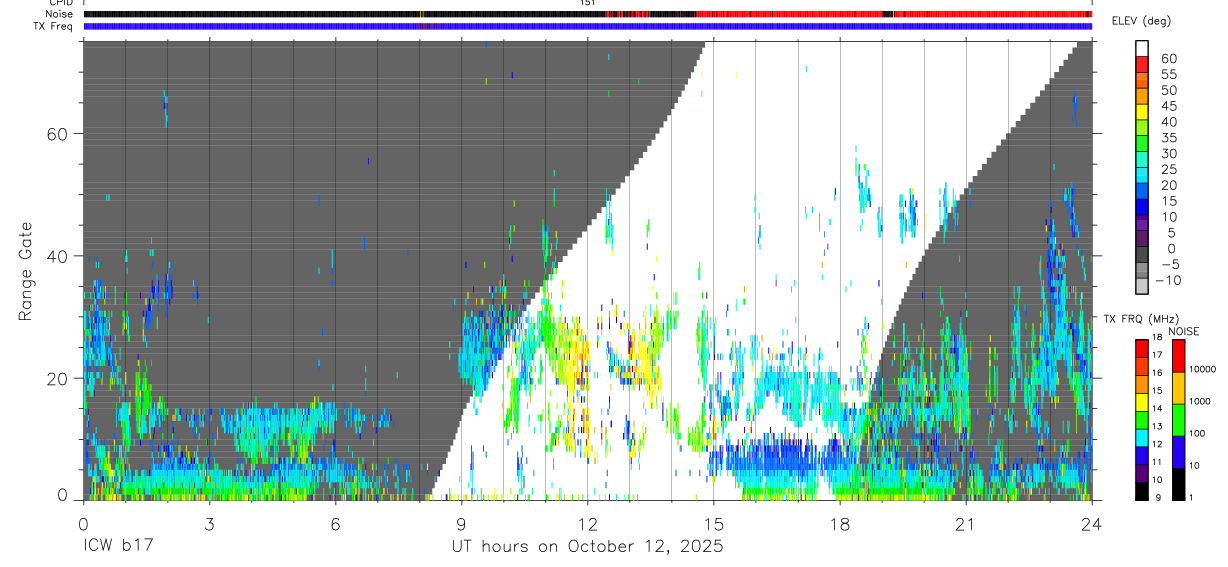Click the black-and-red Noise strip above plot

point(587,14)
